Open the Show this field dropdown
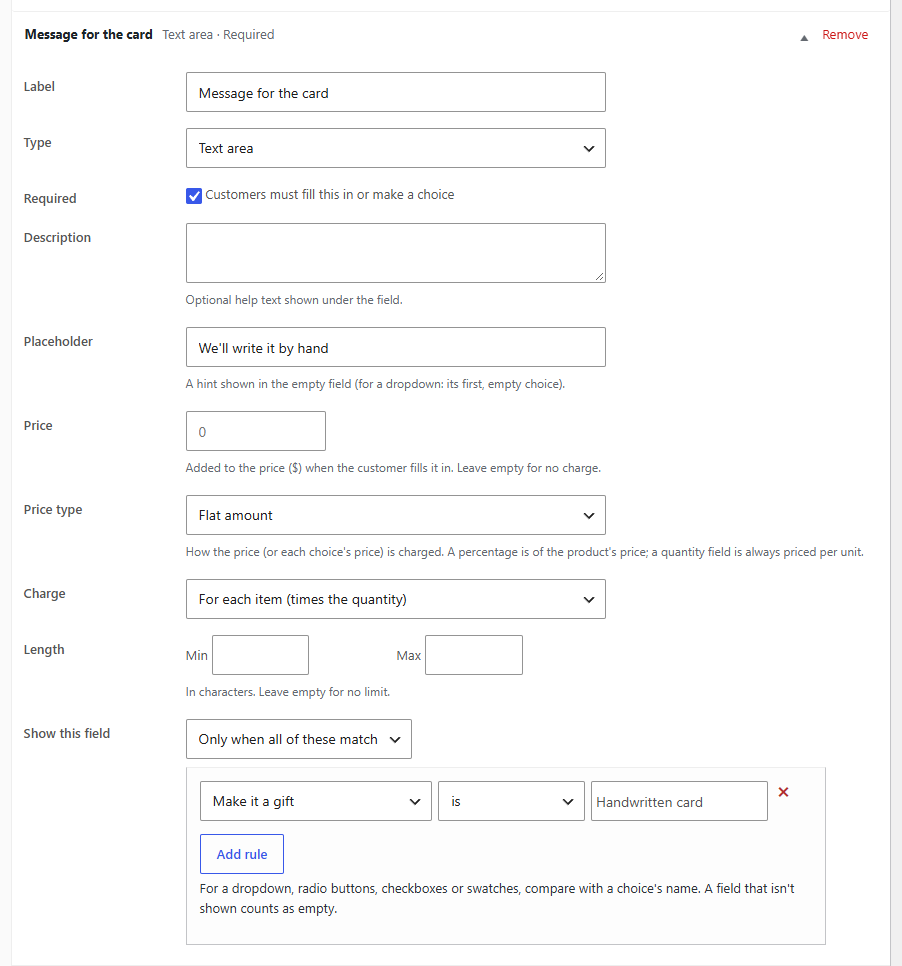This screenshot has width=902, height=966. click(299, 739)
